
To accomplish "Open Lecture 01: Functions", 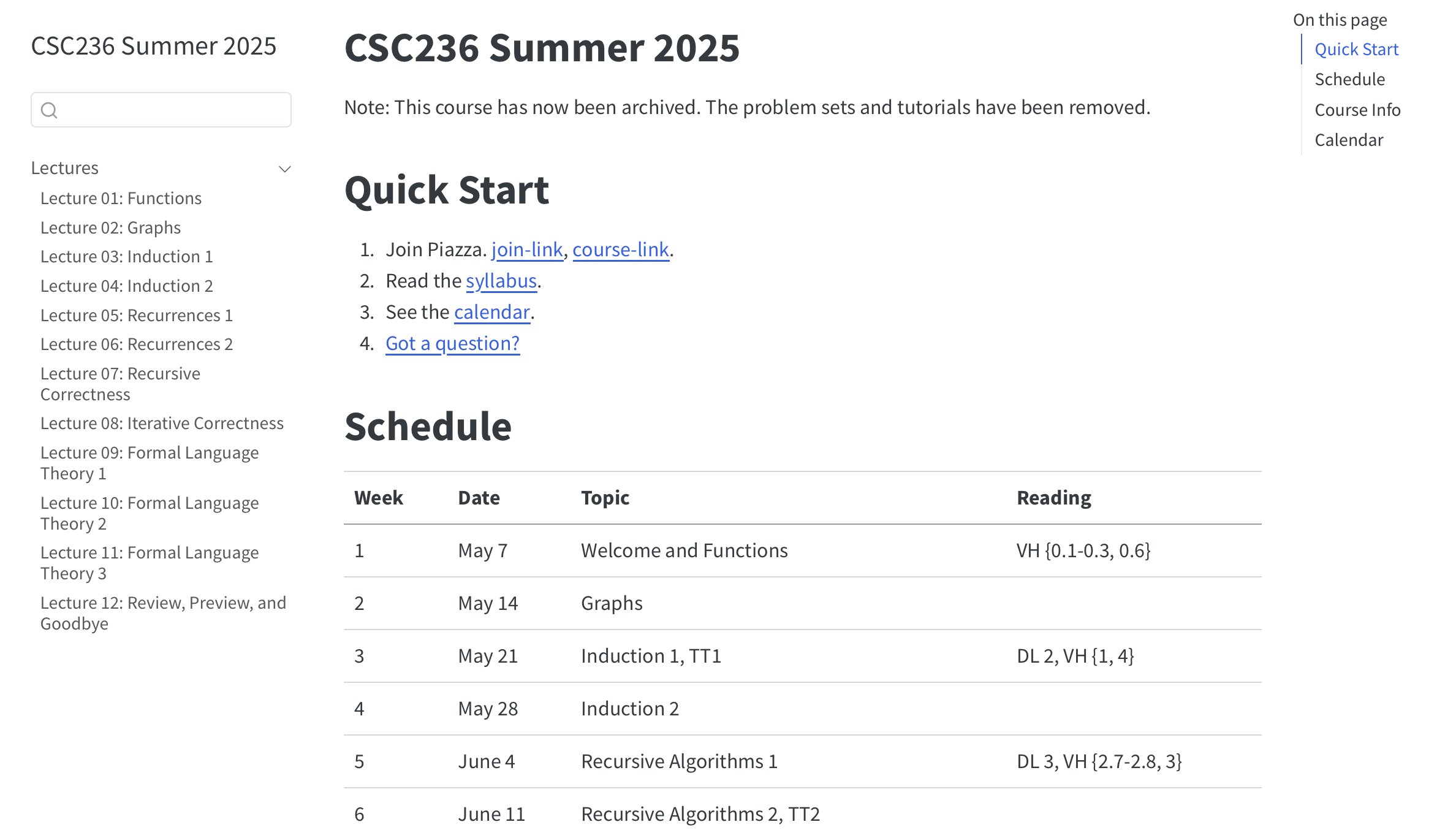I will (x=121, y=199).
